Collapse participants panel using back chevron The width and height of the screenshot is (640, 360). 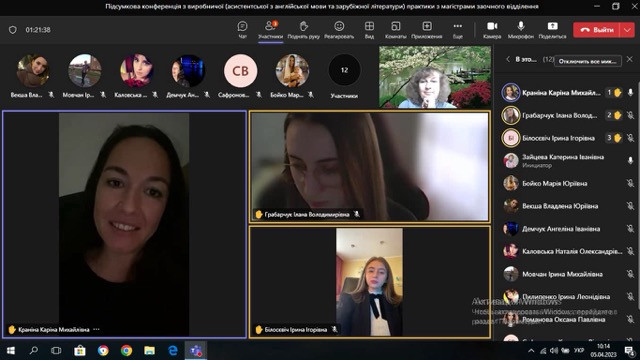click(x=508, y=60)
